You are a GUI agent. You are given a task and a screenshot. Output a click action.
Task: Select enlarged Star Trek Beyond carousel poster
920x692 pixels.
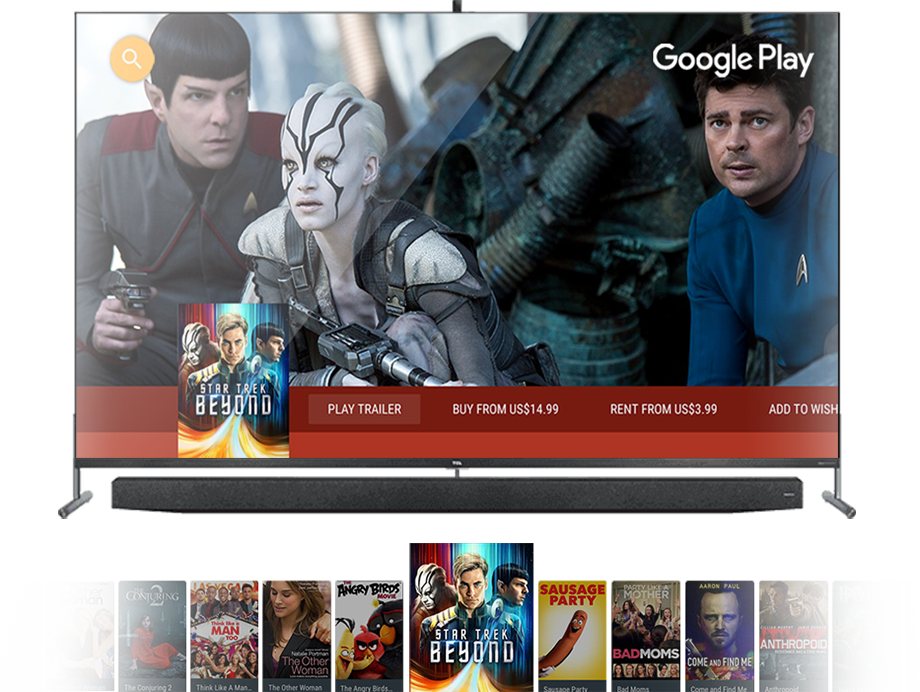coord(472,617)
